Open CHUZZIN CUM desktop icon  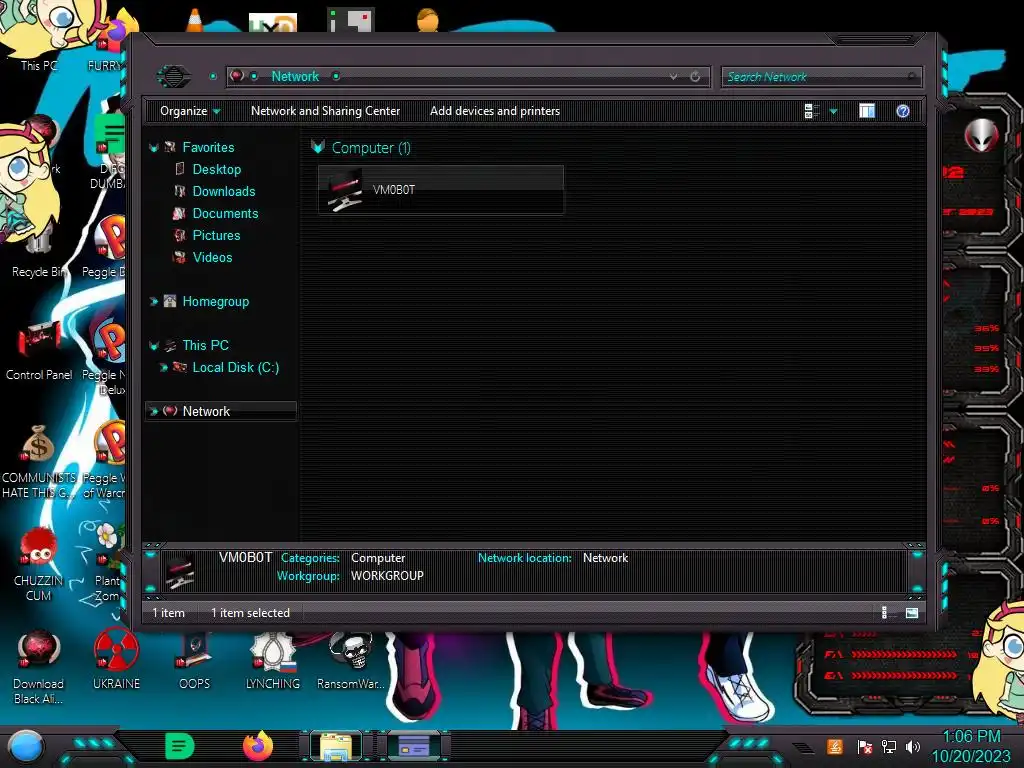coord(39,564)
